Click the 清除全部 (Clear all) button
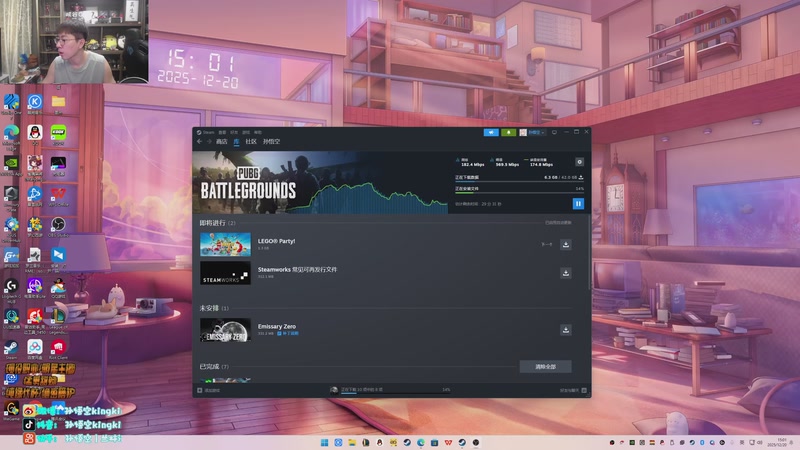 (545, 366)
